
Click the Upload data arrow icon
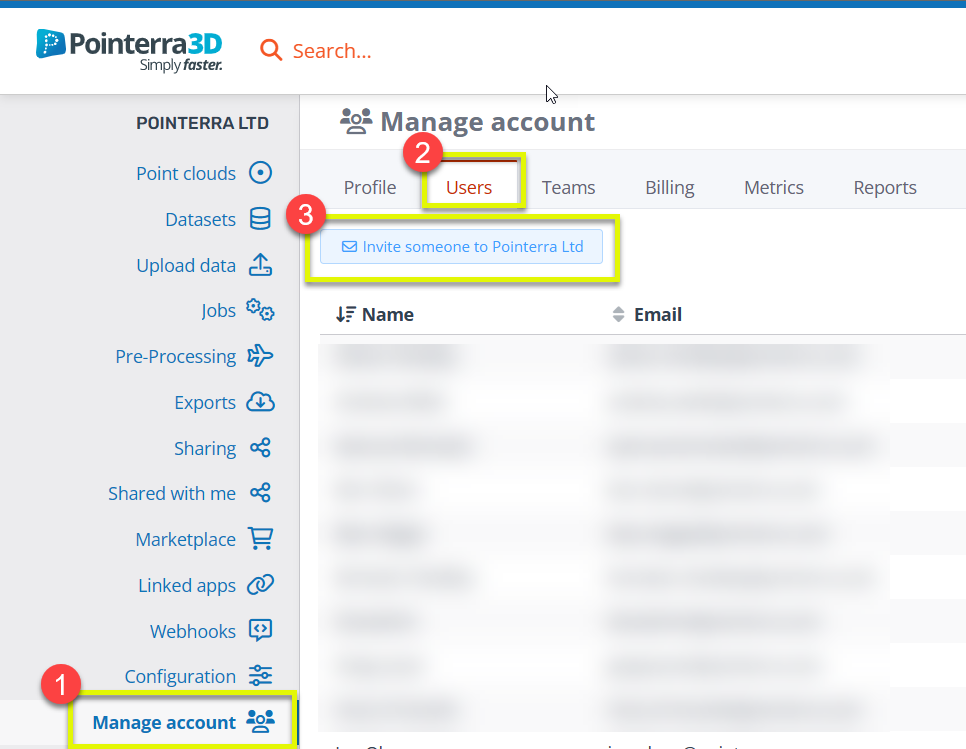pyautogui.click(x=260, y=264)
